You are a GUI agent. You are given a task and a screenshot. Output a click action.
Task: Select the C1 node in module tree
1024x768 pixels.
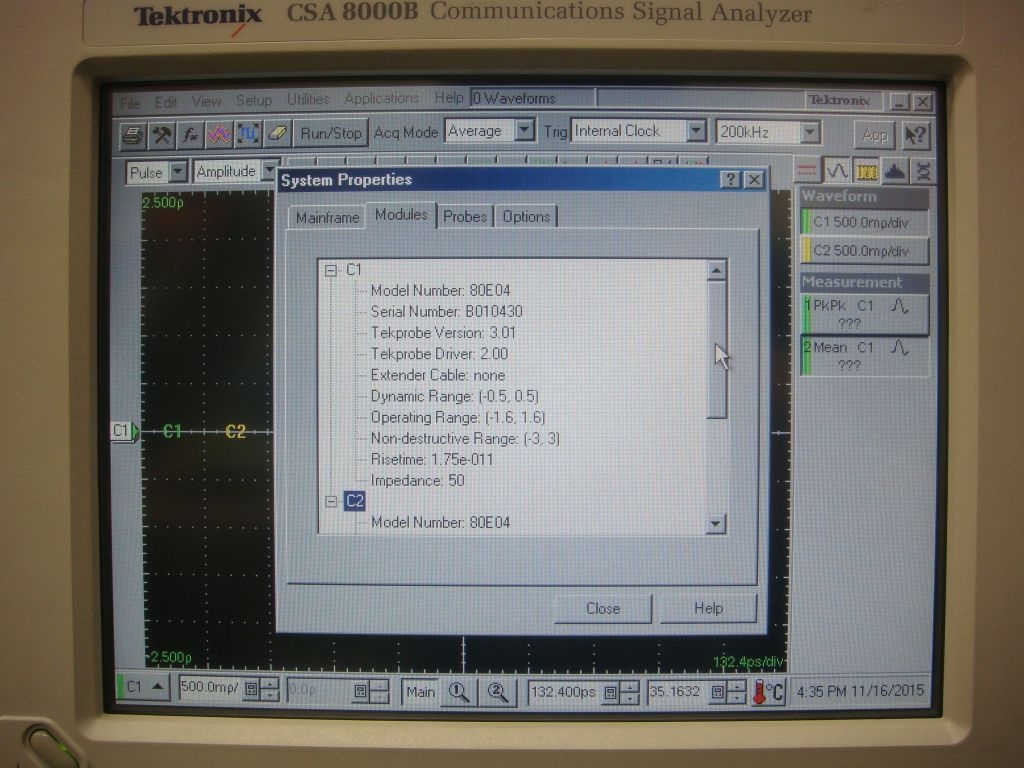point(354,270)
